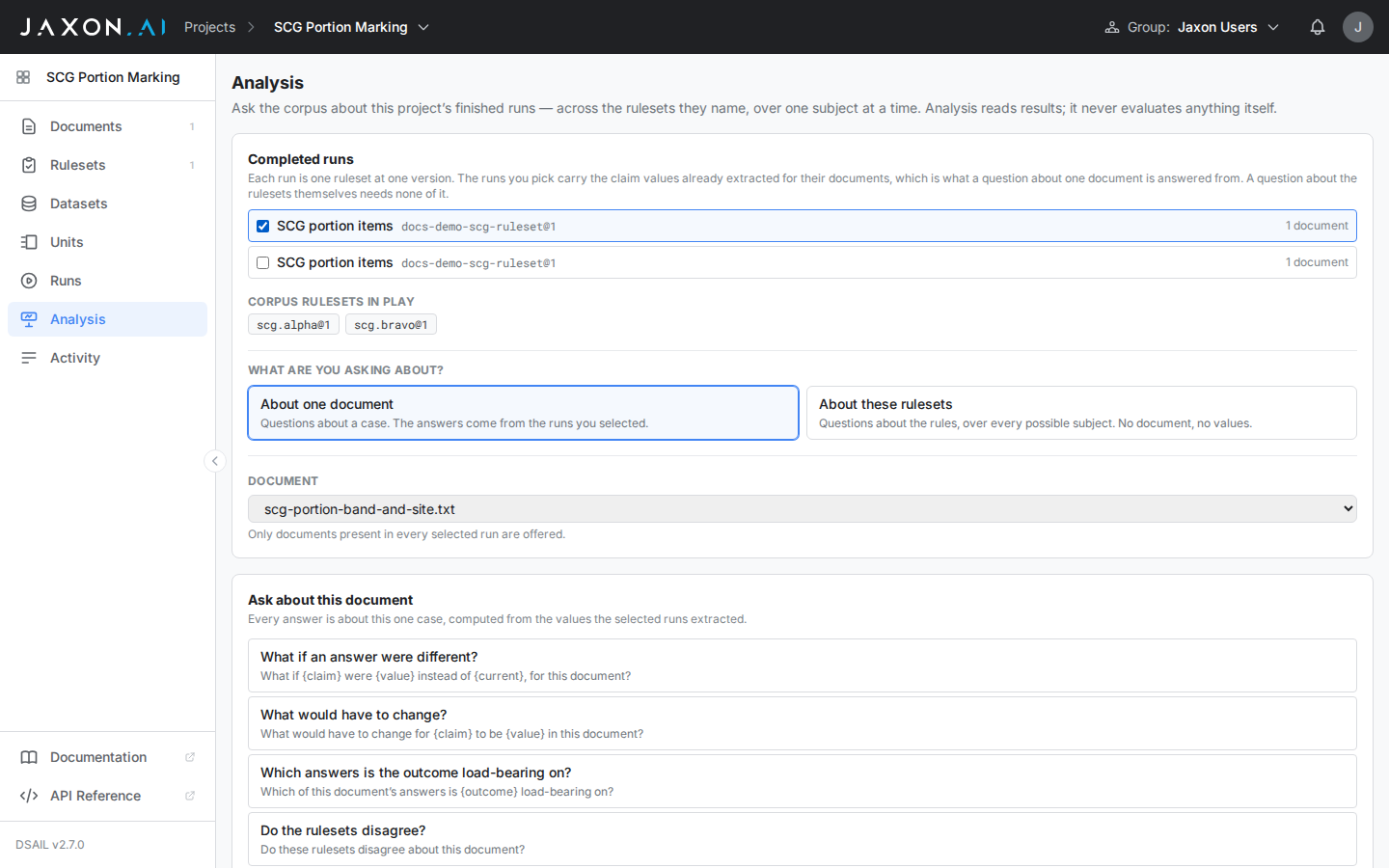Viewport: 1389px width, 868px height.
Task: Click the Documentation book icon
Action: tap(29, 757)
